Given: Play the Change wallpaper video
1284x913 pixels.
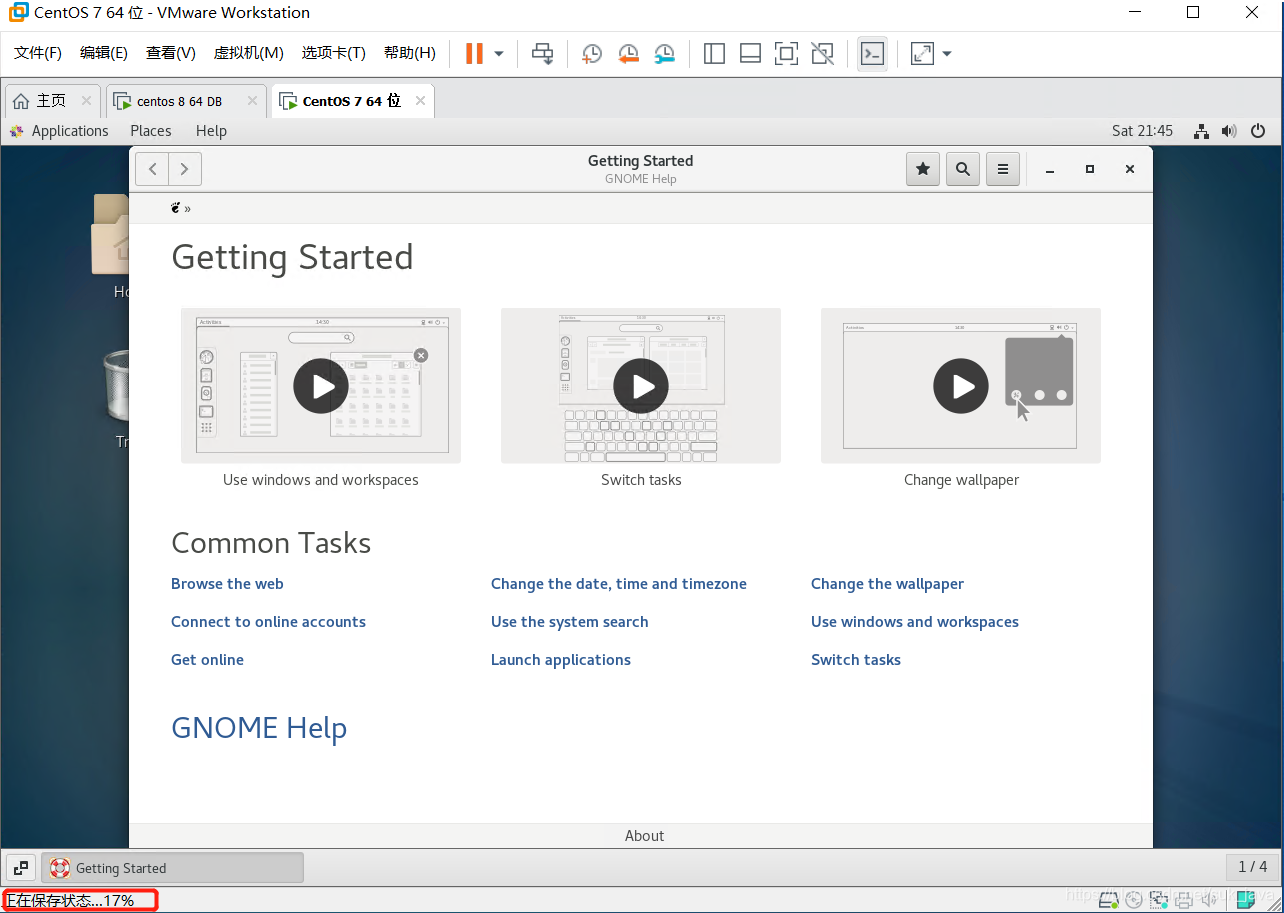Looking at the screenshot, I should coord(961,386).
